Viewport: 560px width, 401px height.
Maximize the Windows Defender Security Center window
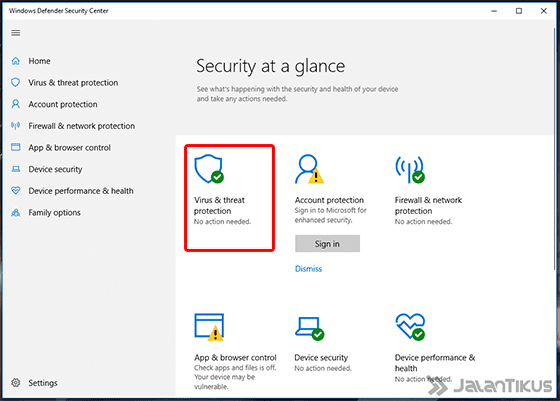[x=519, y=11]
